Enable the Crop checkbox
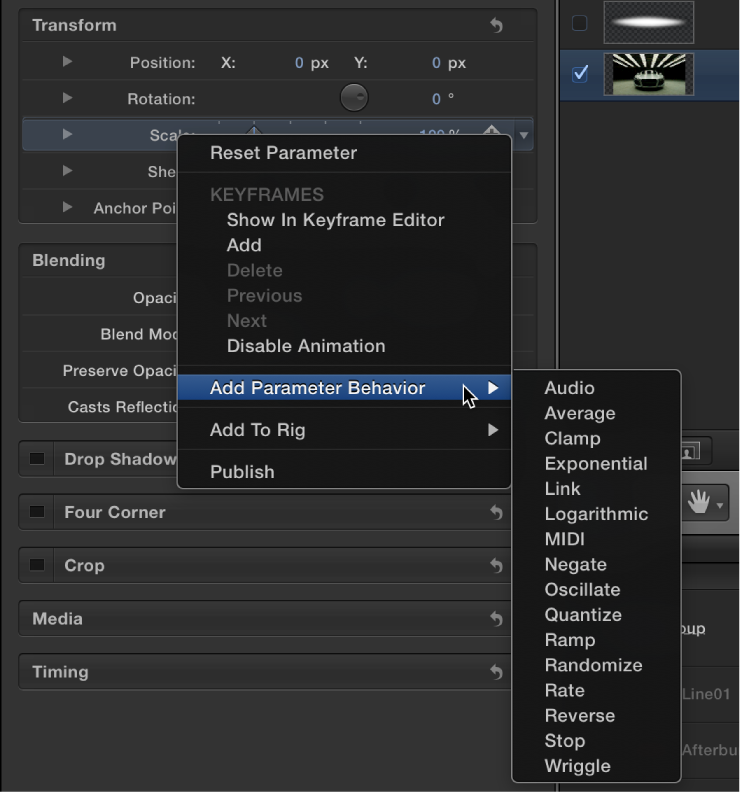740x792 pixels. [x=37, y=565]
